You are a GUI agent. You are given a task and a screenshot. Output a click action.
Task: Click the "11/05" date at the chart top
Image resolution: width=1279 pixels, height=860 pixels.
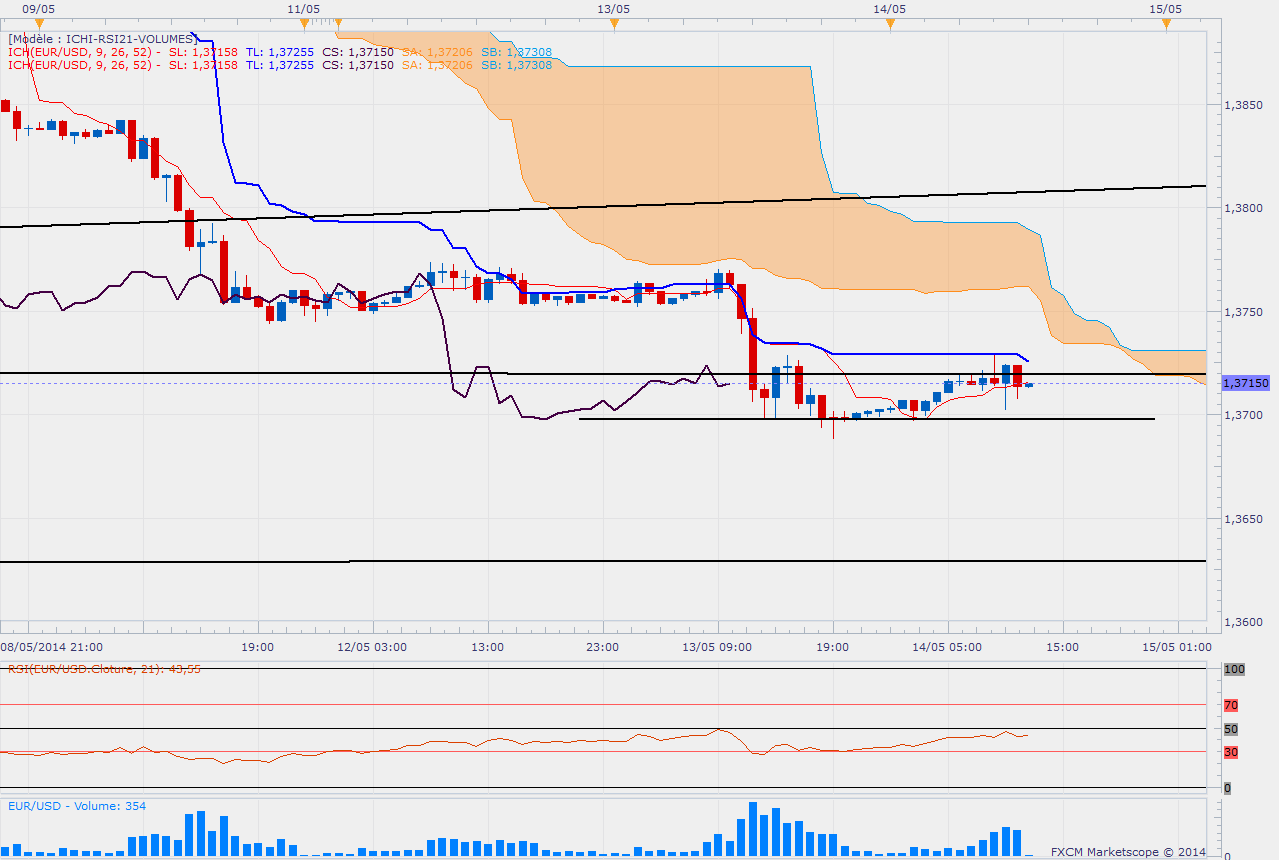(303, 8)
